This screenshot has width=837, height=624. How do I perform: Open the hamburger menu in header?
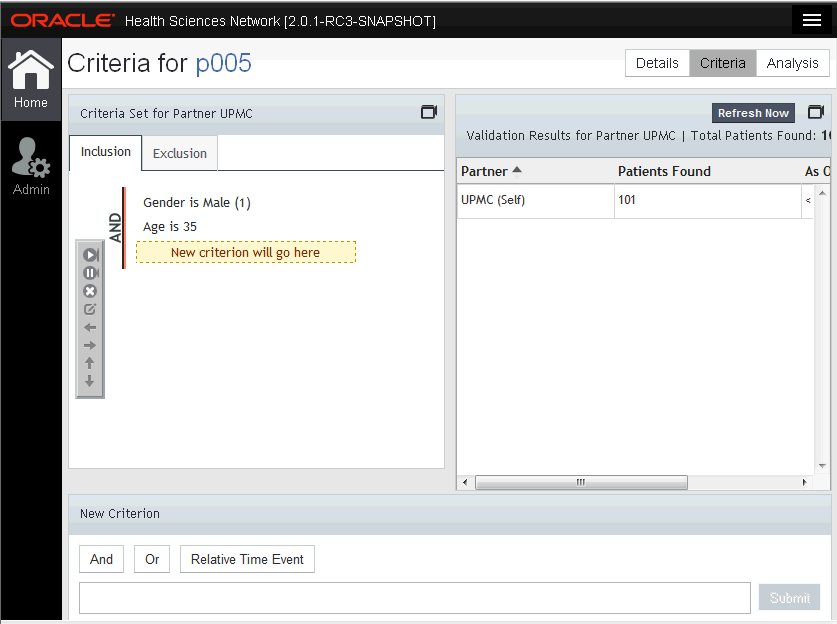[x=811, y=20]
